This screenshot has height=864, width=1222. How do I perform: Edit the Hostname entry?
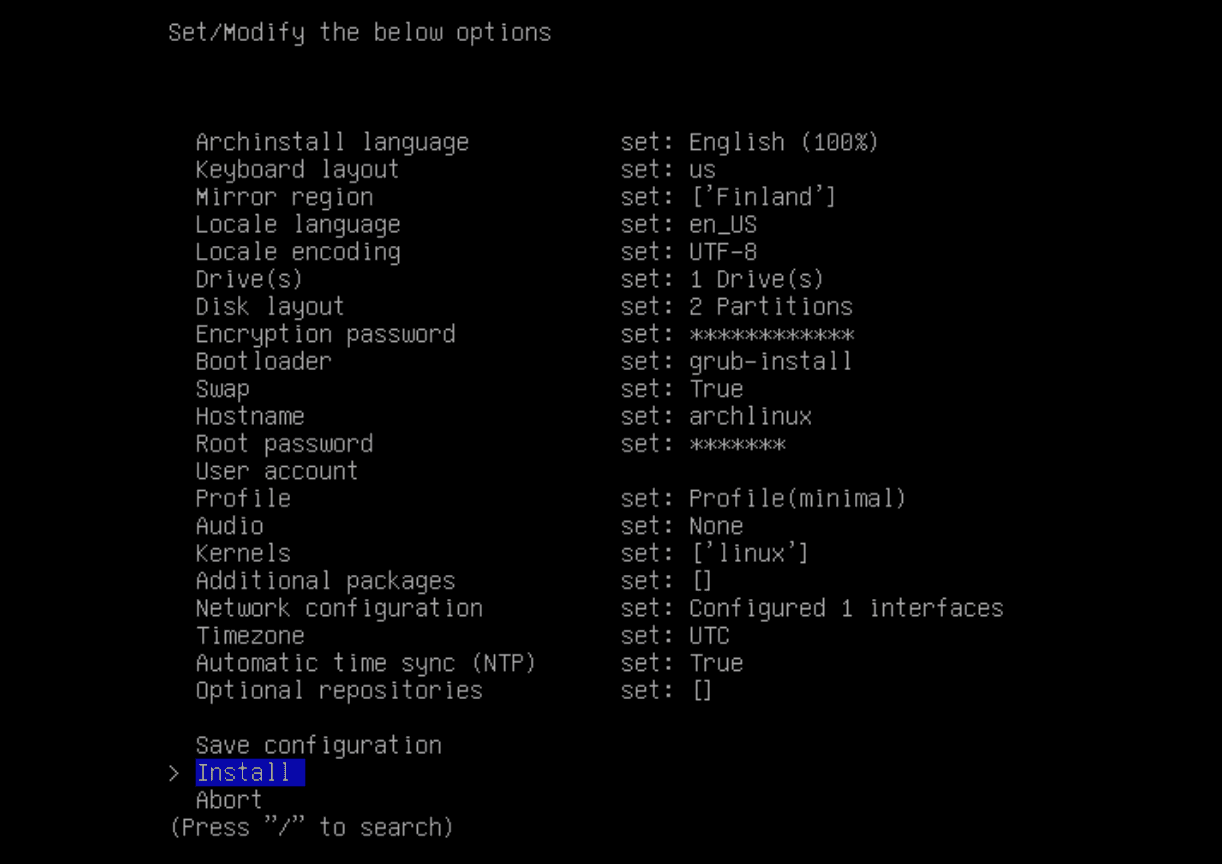(250, 416)
